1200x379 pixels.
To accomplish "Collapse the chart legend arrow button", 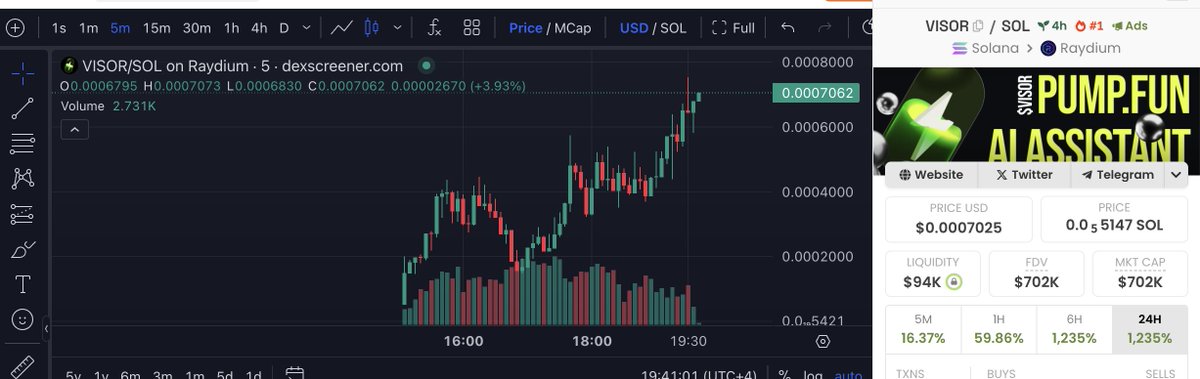I will pyautogui.click(x=75, y=128).
